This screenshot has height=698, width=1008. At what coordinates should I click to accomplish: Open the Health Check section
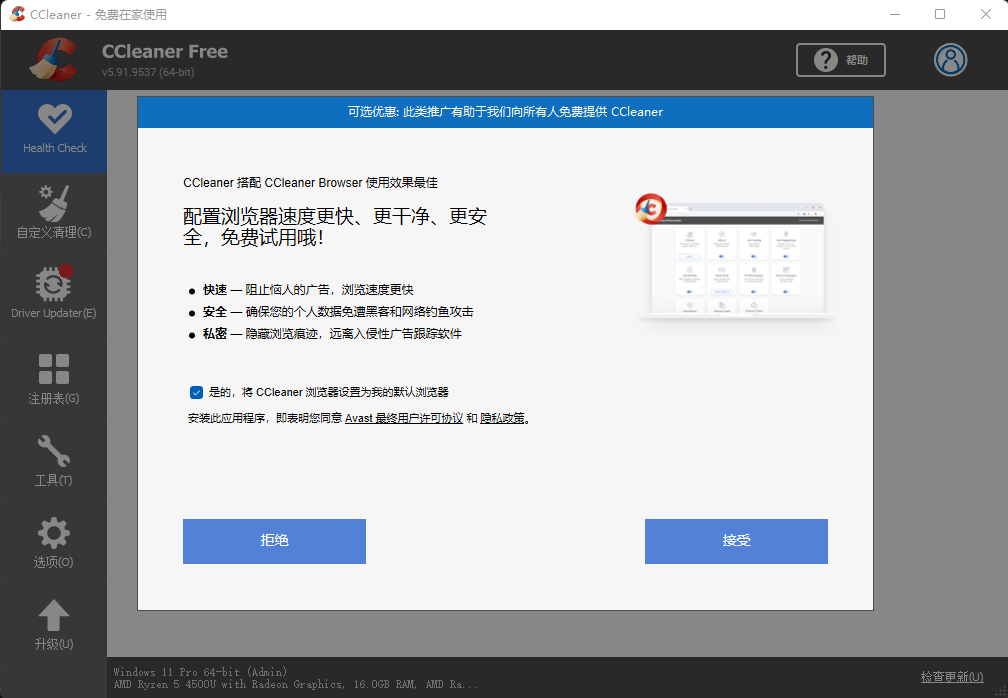[x=54, y=131]
